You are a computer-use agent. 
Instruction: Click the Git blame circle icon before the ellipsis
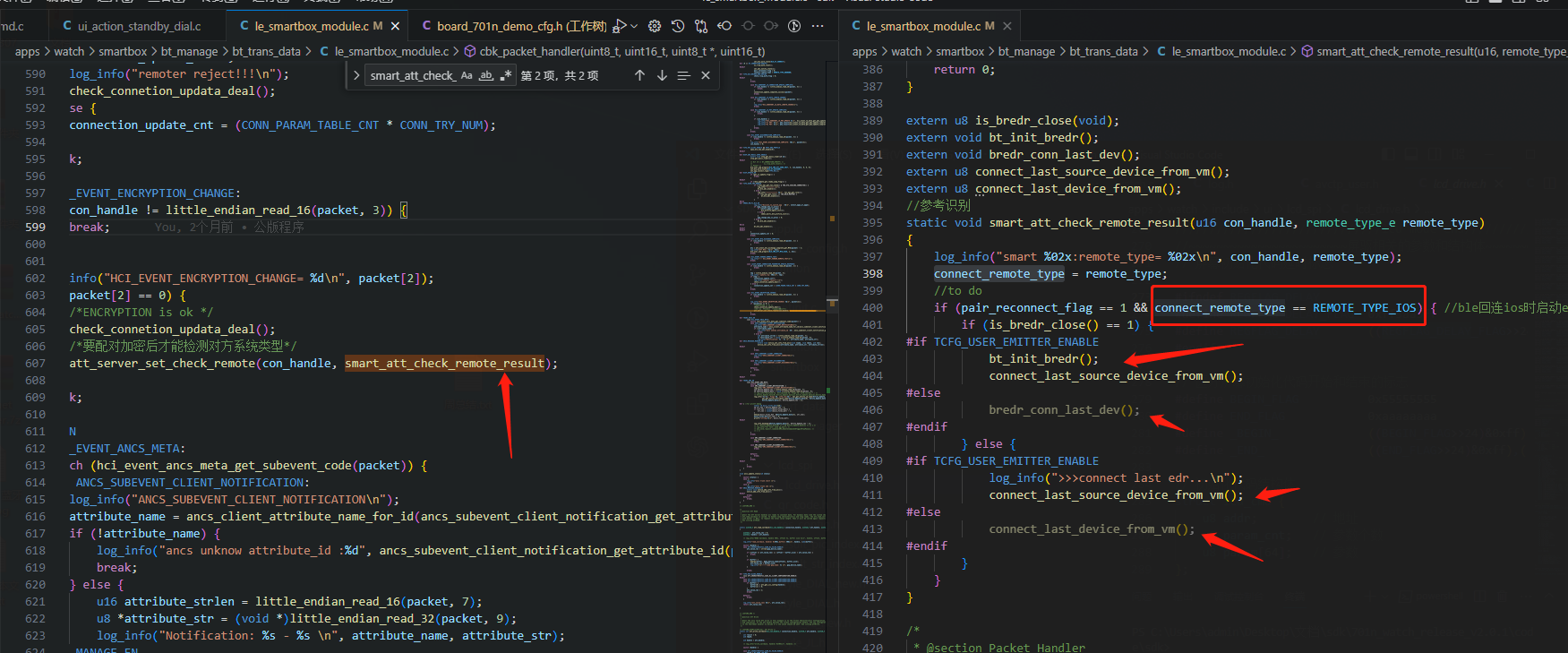794,26
